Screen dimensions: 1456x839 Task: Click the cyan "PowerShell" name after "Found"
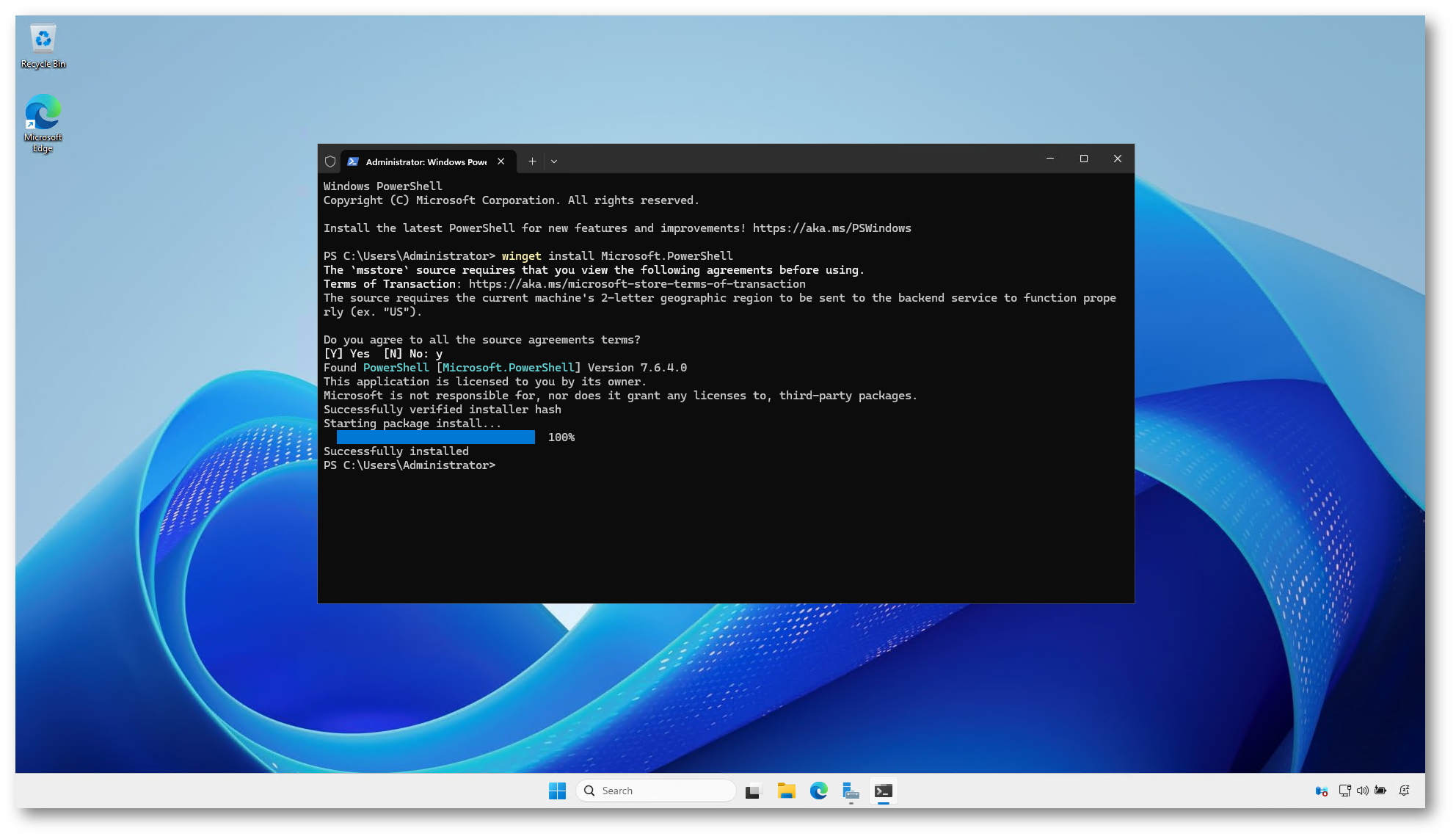(396, 368)
